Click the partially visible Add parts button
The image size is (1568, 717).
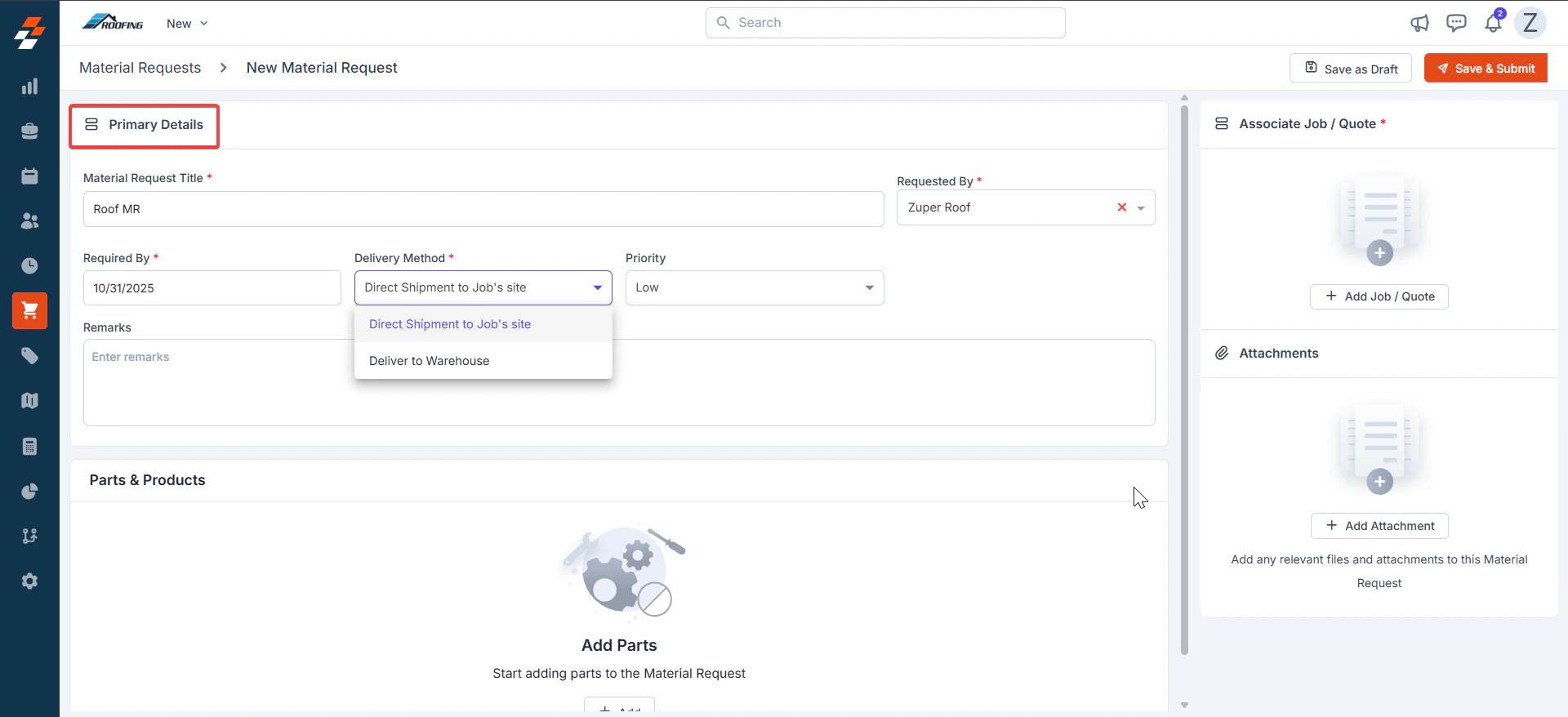[x=619, y=706]
